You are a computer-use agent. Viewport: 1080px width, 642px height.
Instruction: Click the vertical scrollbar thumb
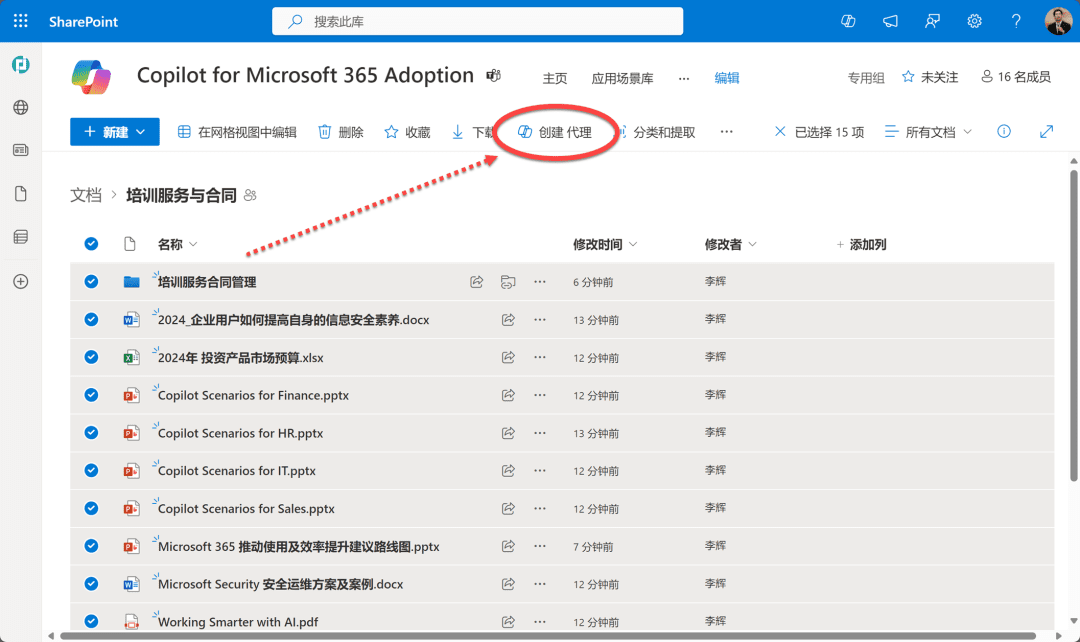point(1074,325)
